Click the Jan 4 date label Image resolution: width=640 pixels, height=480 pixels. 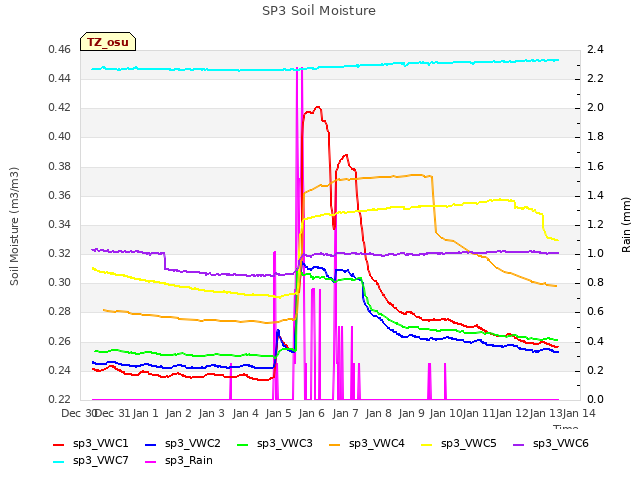[x=245, y=413]
